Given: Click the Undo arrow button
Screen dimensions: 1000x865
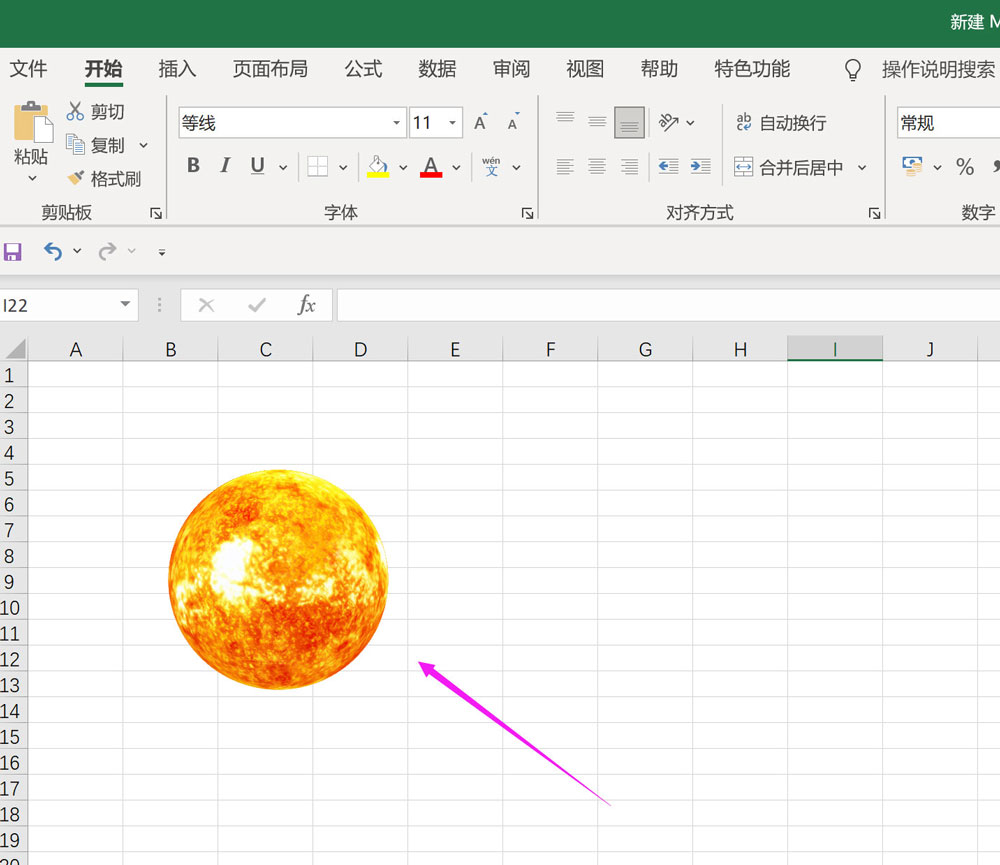Looking at the screenshot, I should tap(53, 251).
